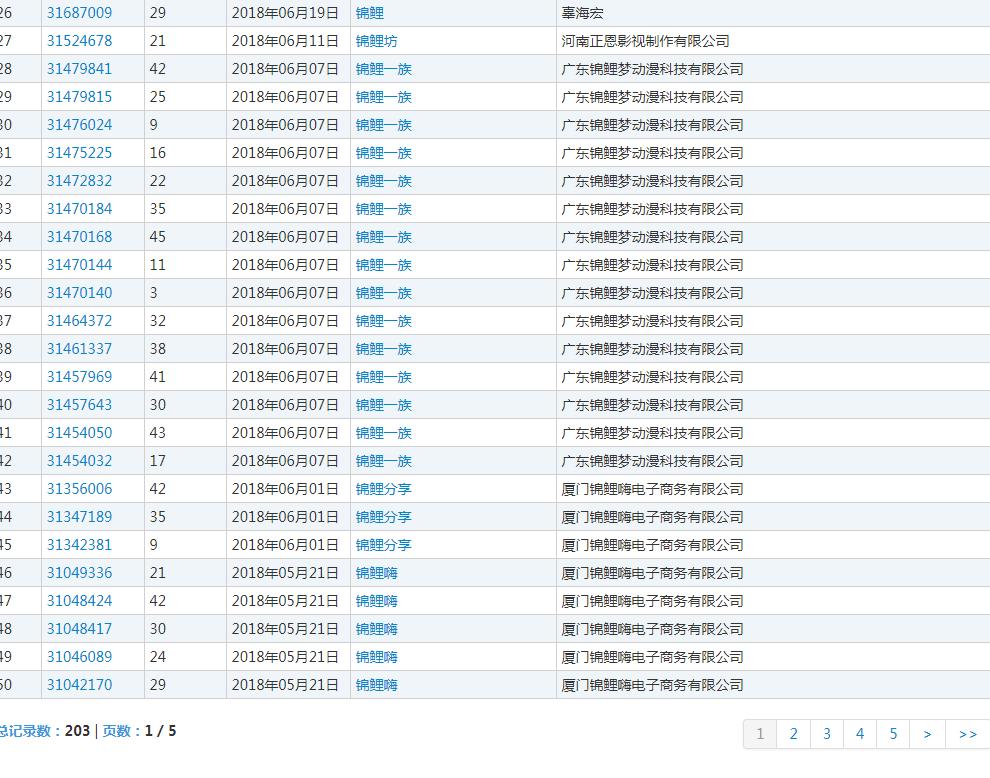Jump to page 3 of results

point(826,734)
